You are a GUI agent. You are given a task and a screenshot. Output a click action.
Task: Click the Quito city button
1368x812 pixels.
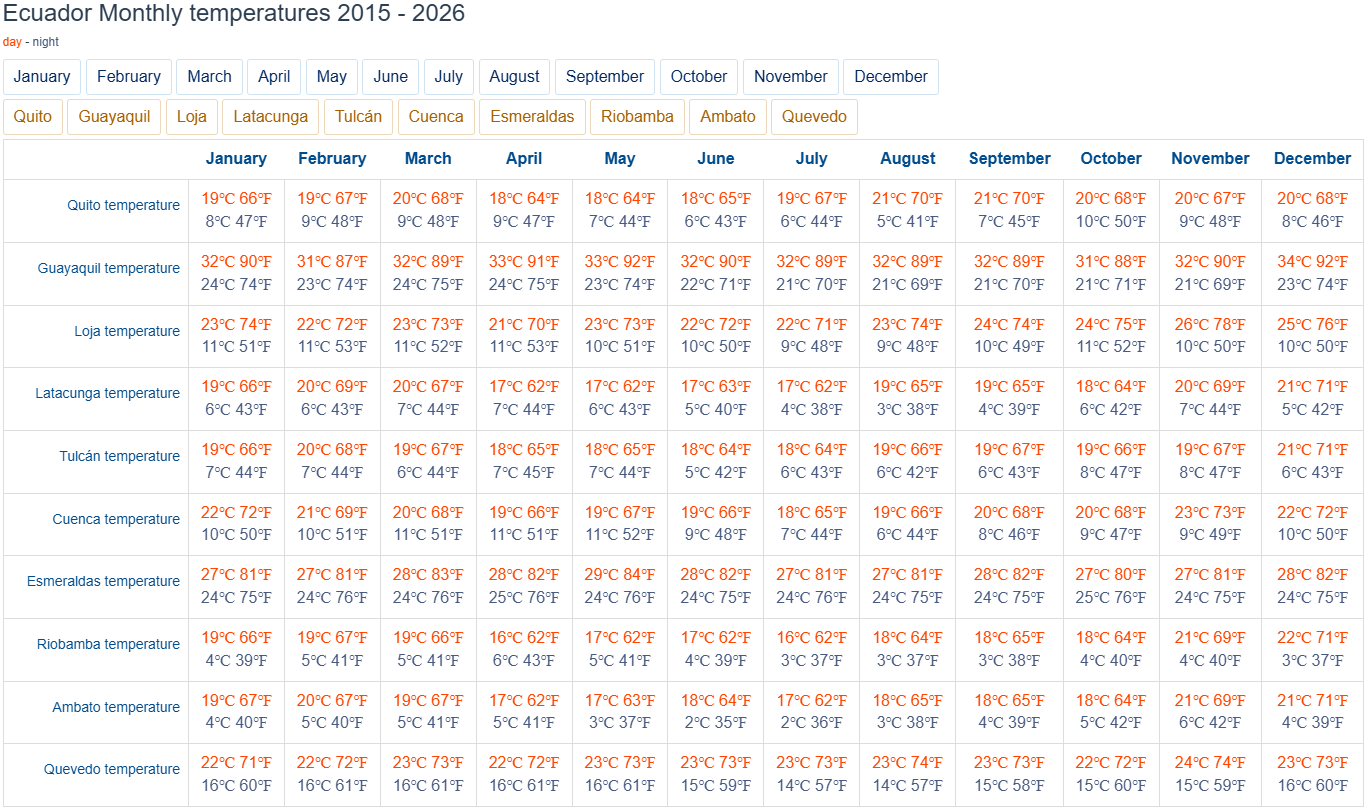[33, 117]
